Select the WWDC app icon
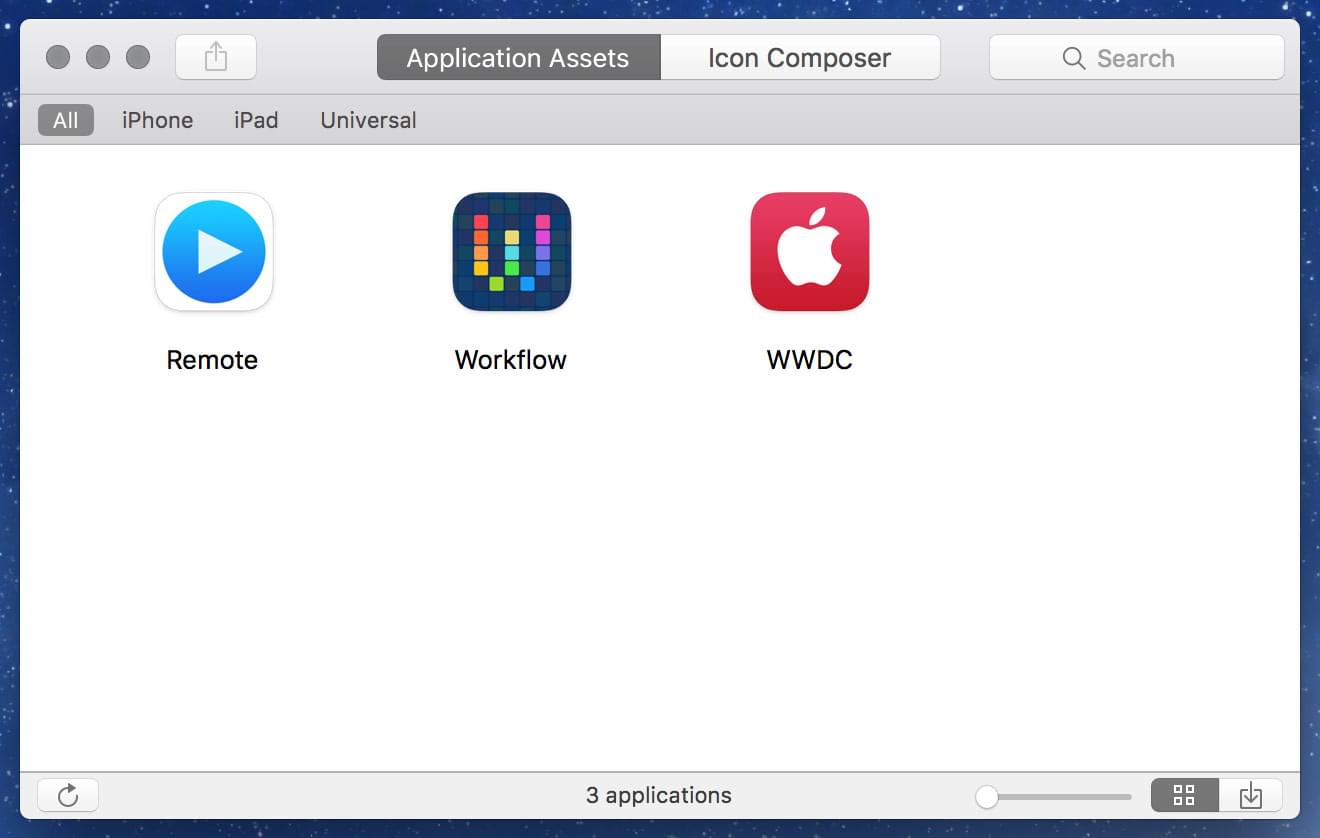 809,251
